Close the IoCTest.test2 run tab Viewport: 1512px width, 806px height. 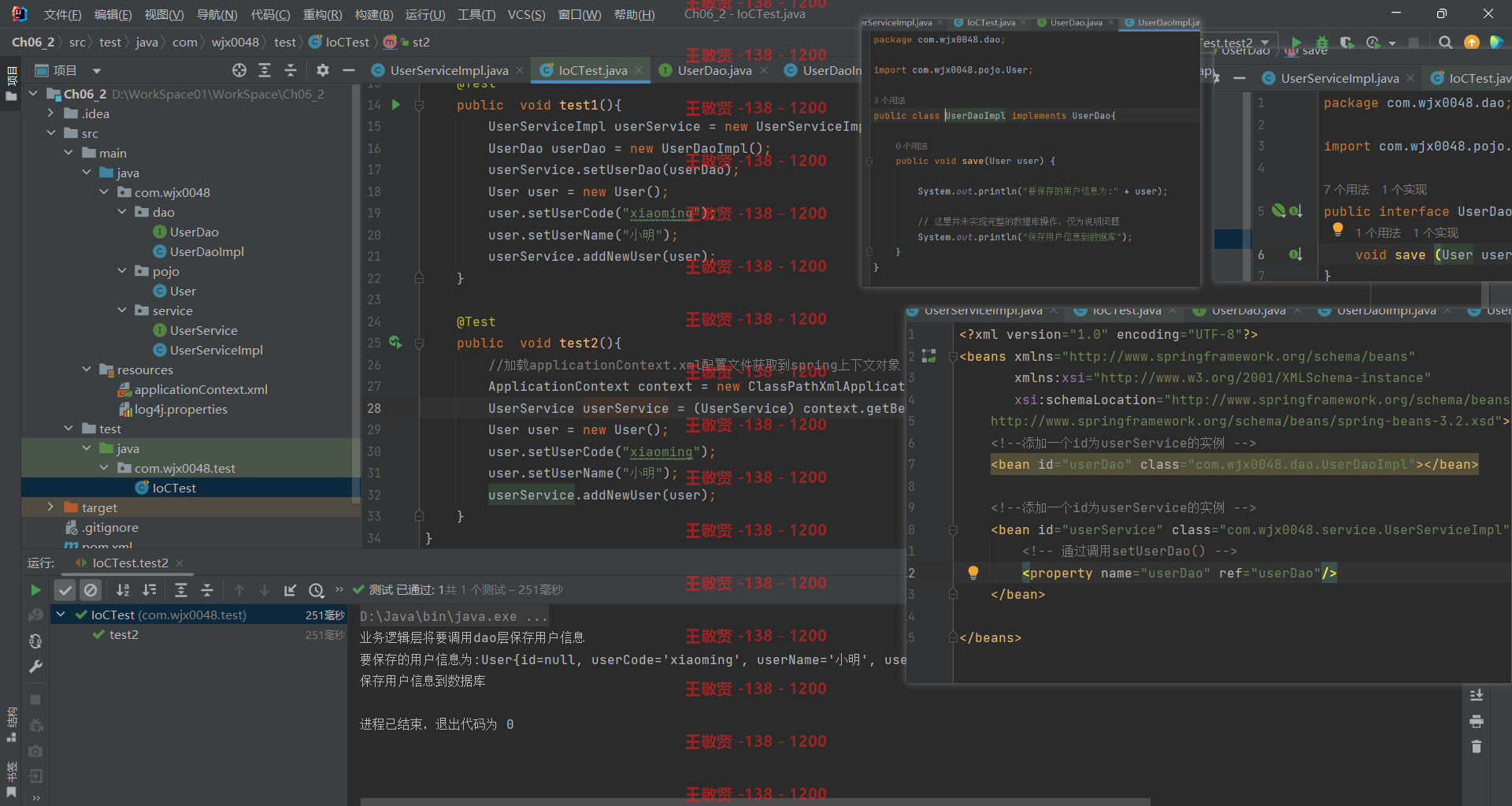click(180, 563)
